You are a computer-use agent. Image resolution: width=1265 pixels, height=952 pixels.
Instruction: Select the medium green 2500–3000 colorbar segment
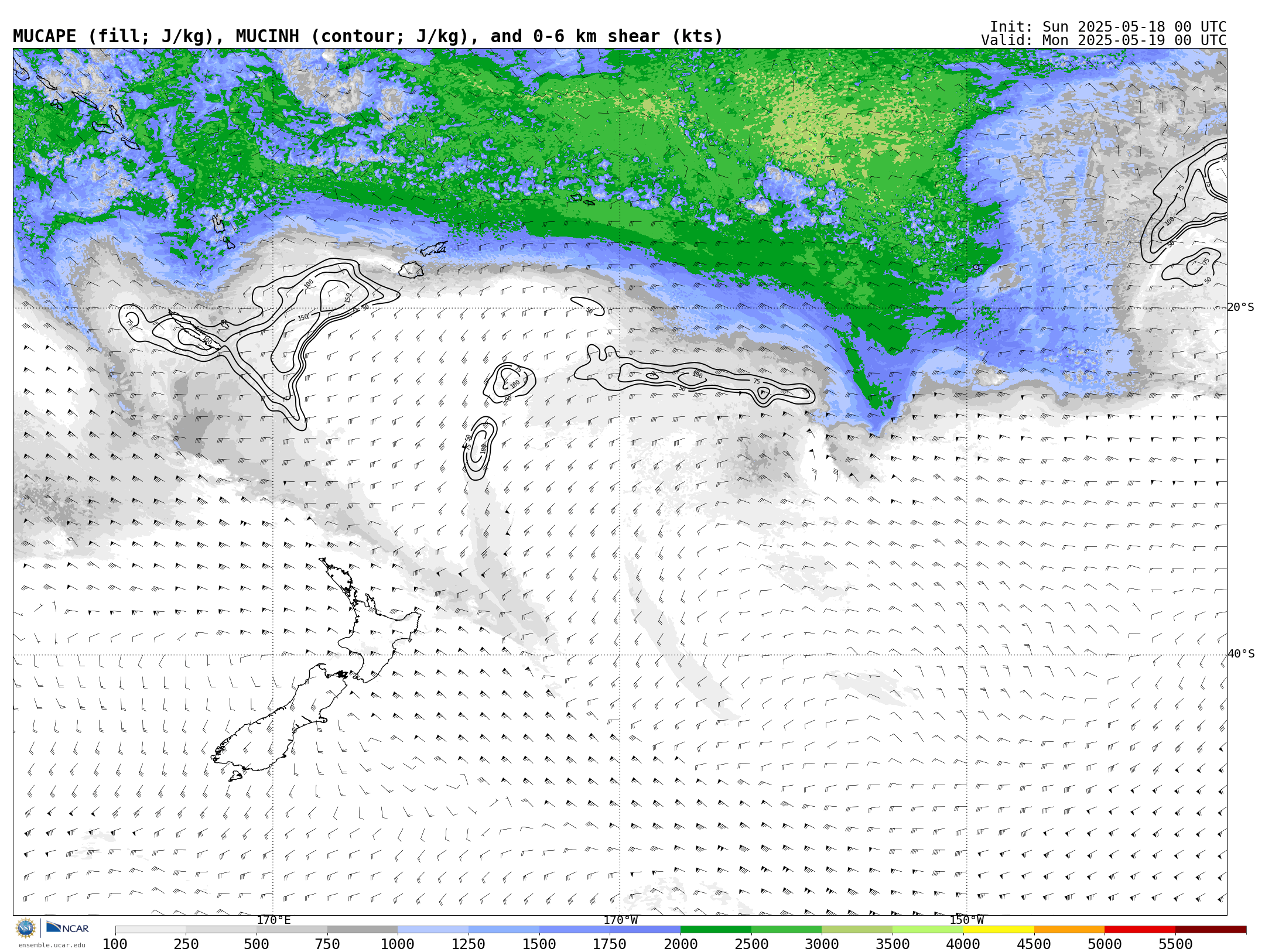point(787,930)
